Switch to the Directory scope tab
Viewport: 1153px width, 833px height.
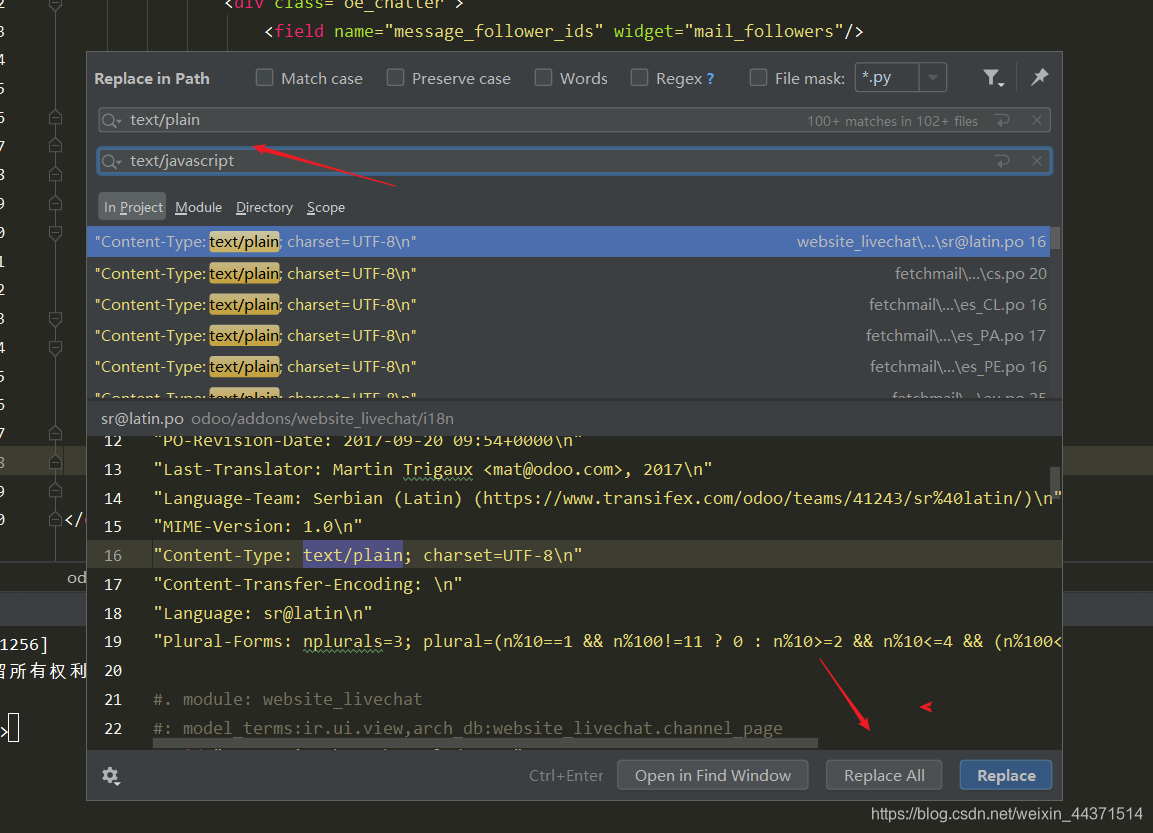click(264, 207)
